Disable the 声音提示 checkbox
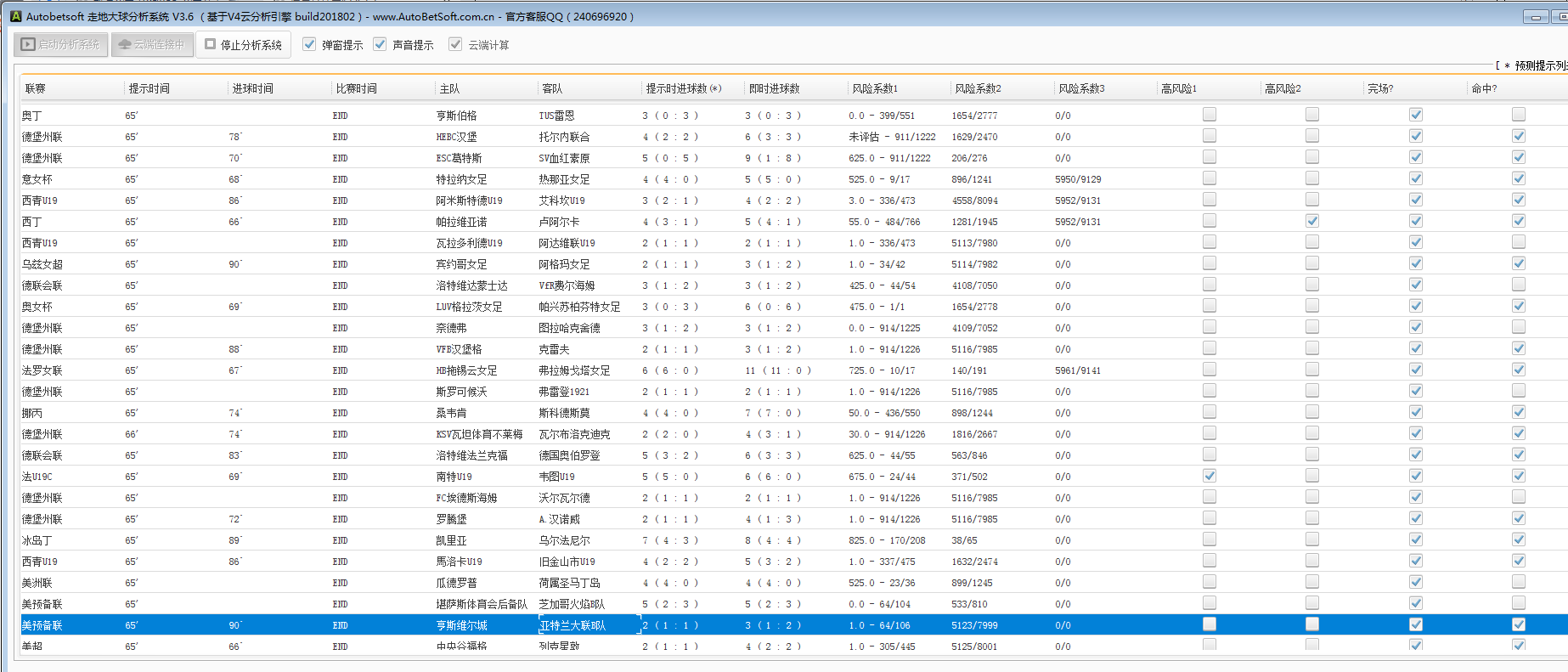 point(380,44)
